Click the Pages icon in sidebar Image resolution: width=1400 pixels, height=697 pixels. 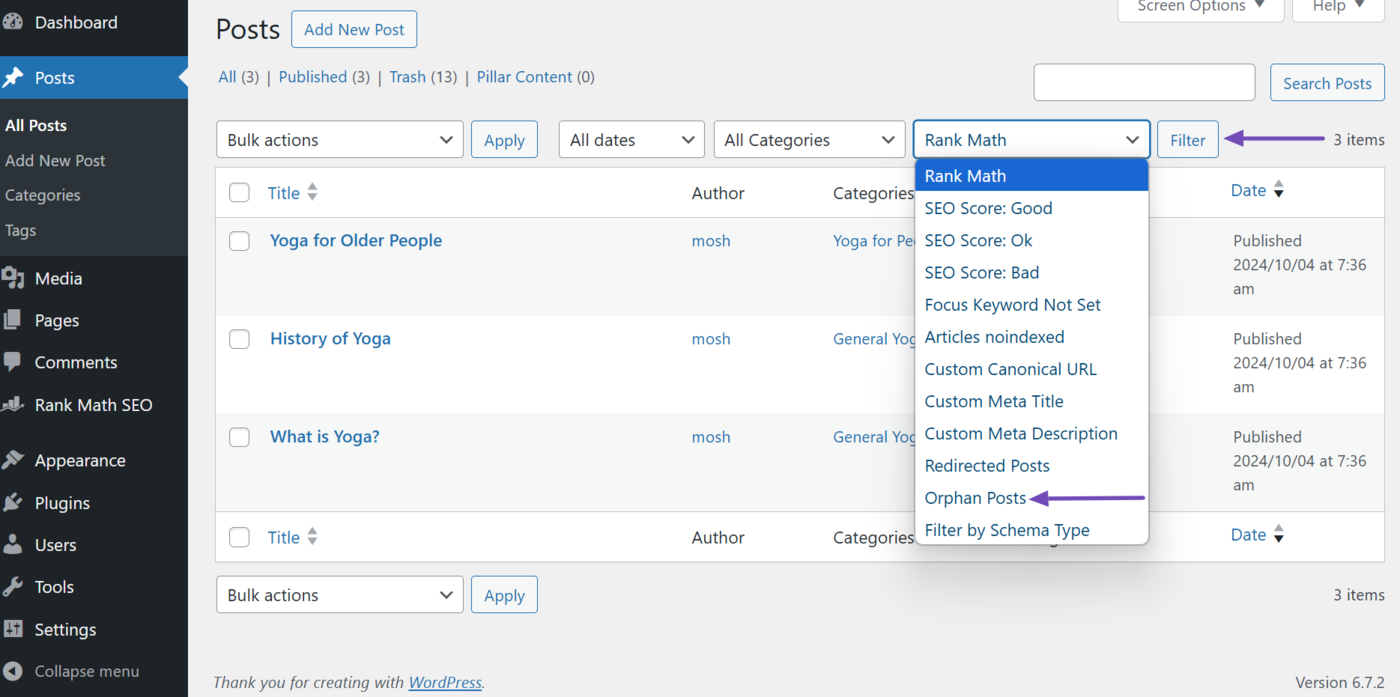(13, 320)
